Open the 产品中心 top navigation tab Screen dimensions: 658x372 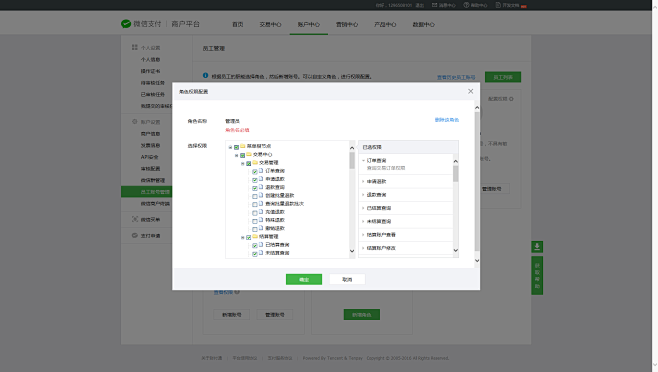click(385, 24)
